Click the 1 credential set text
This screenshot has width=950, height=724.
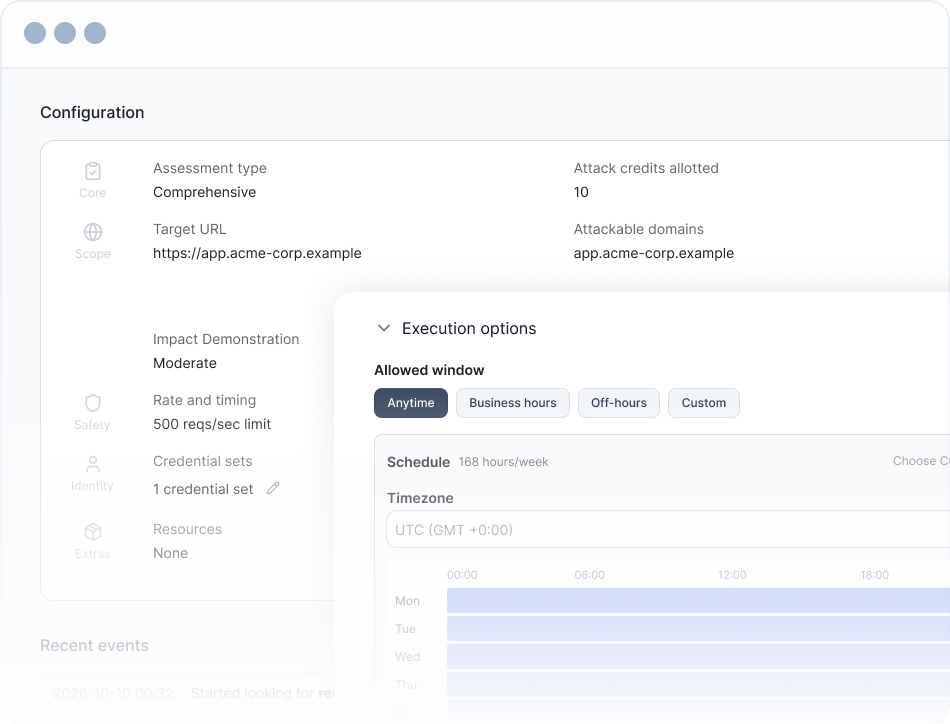pos(203,489)
